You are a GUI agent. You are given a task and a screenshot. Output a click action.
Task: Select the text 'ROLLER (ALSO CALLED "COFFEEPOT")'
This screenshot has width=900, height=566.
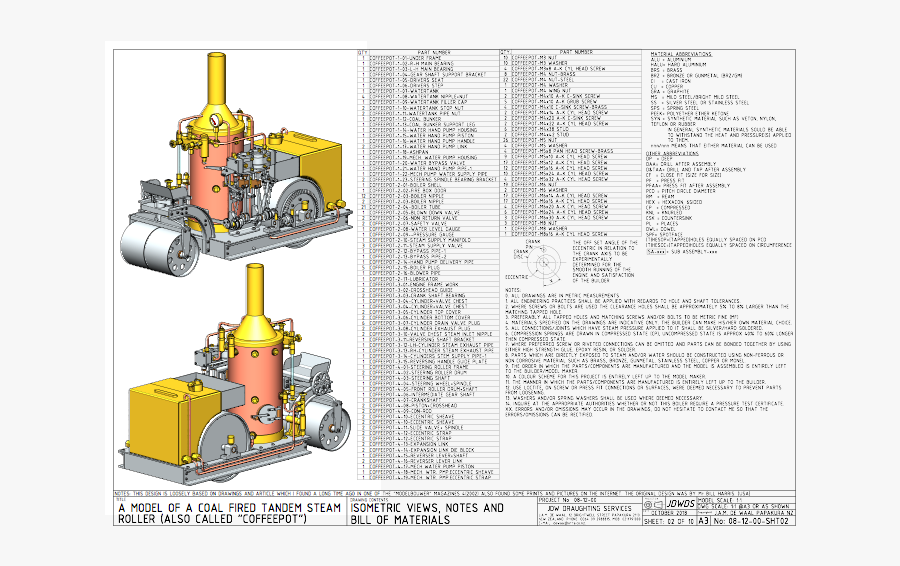(x=212, y=520)
